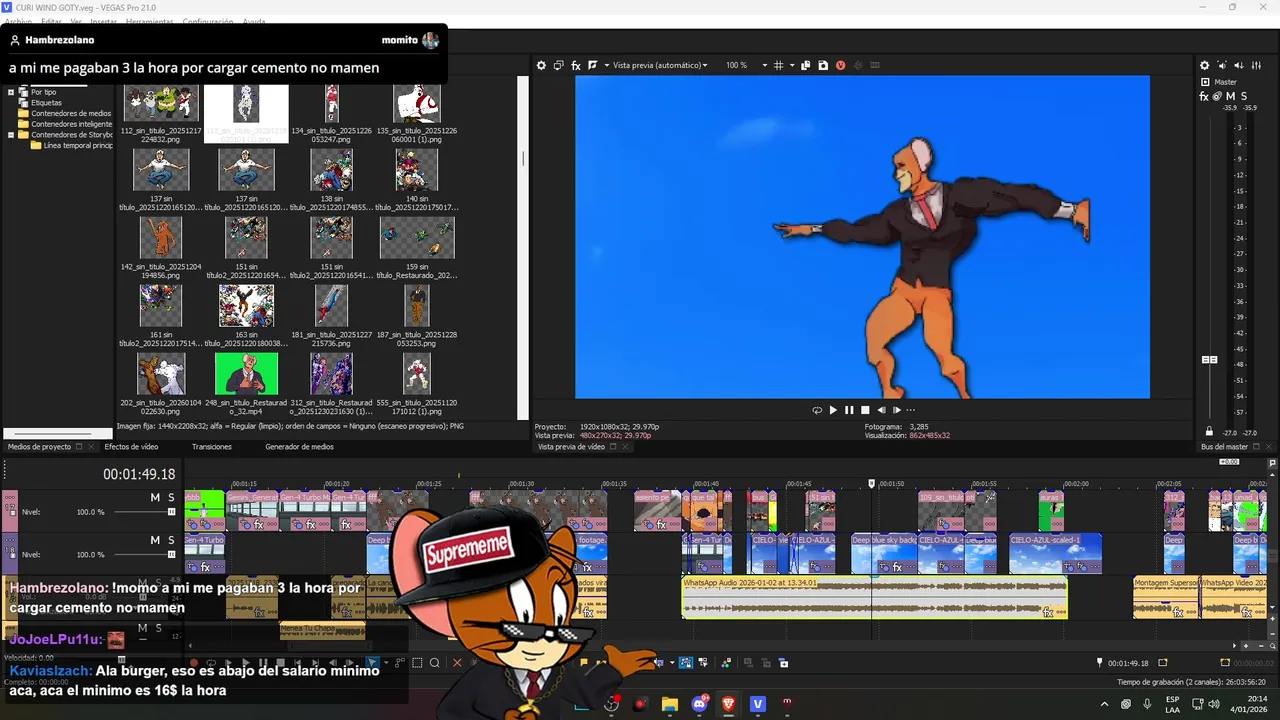Screen dimensions: 1280x720
Task: Open event FX on Gemini_Generat clip
Action: pos(259,525)
